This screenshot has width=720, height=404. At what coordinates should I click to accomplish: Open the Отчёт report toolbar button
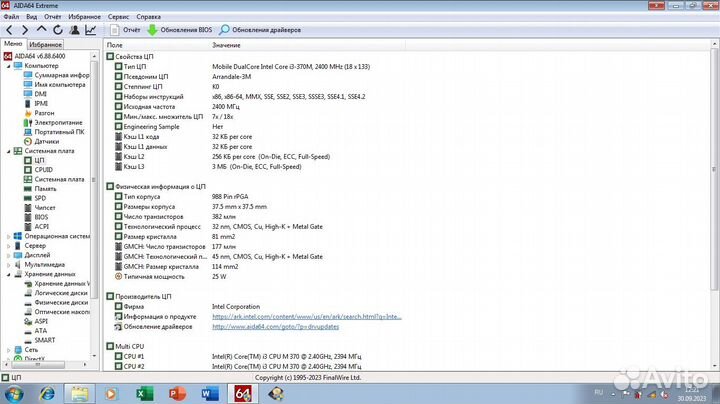(x=123, y=30)
